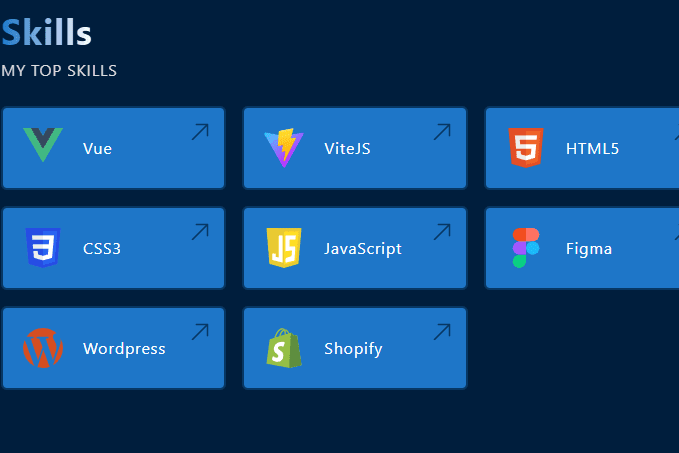The image size is (679, 453).
Task: Open external arrow on Wordpress card
Action: point(200,332)
